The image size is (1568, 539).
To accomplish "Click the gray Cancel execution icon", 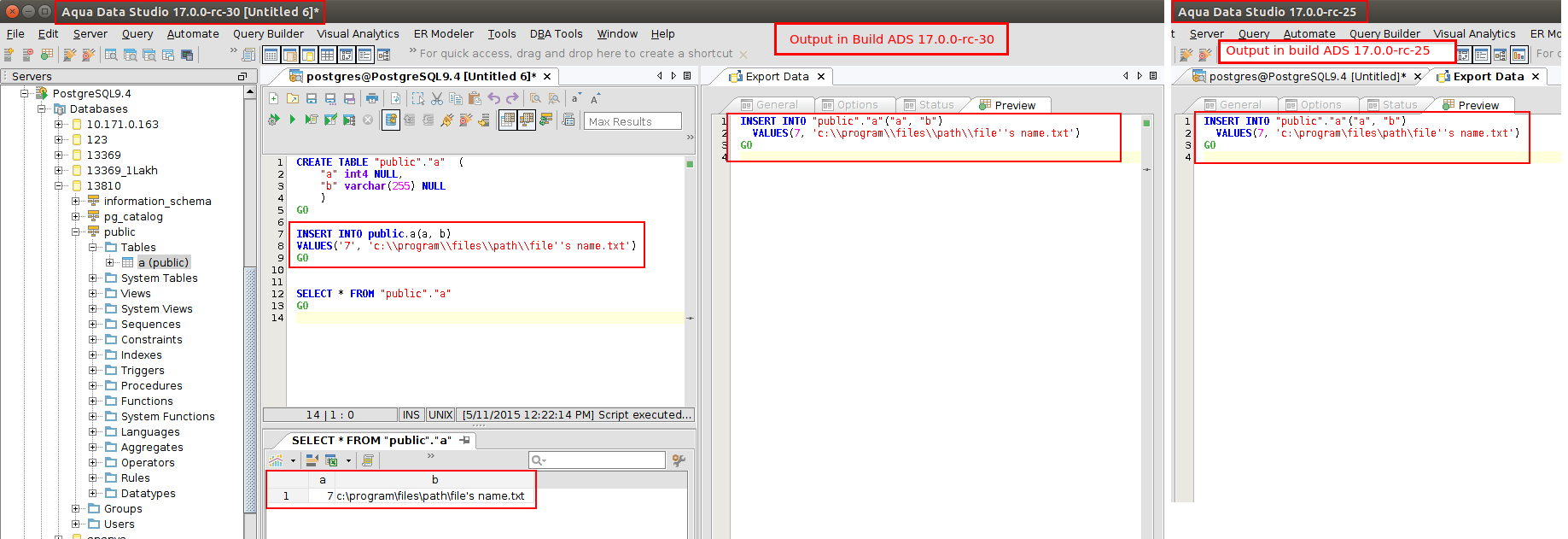I will pos(368,120).
